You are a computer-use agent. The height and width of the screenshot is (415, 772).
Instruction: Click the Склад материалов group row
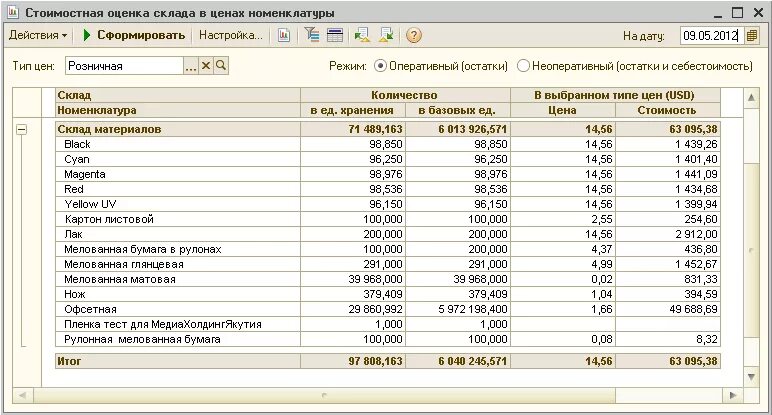[388, 129]
